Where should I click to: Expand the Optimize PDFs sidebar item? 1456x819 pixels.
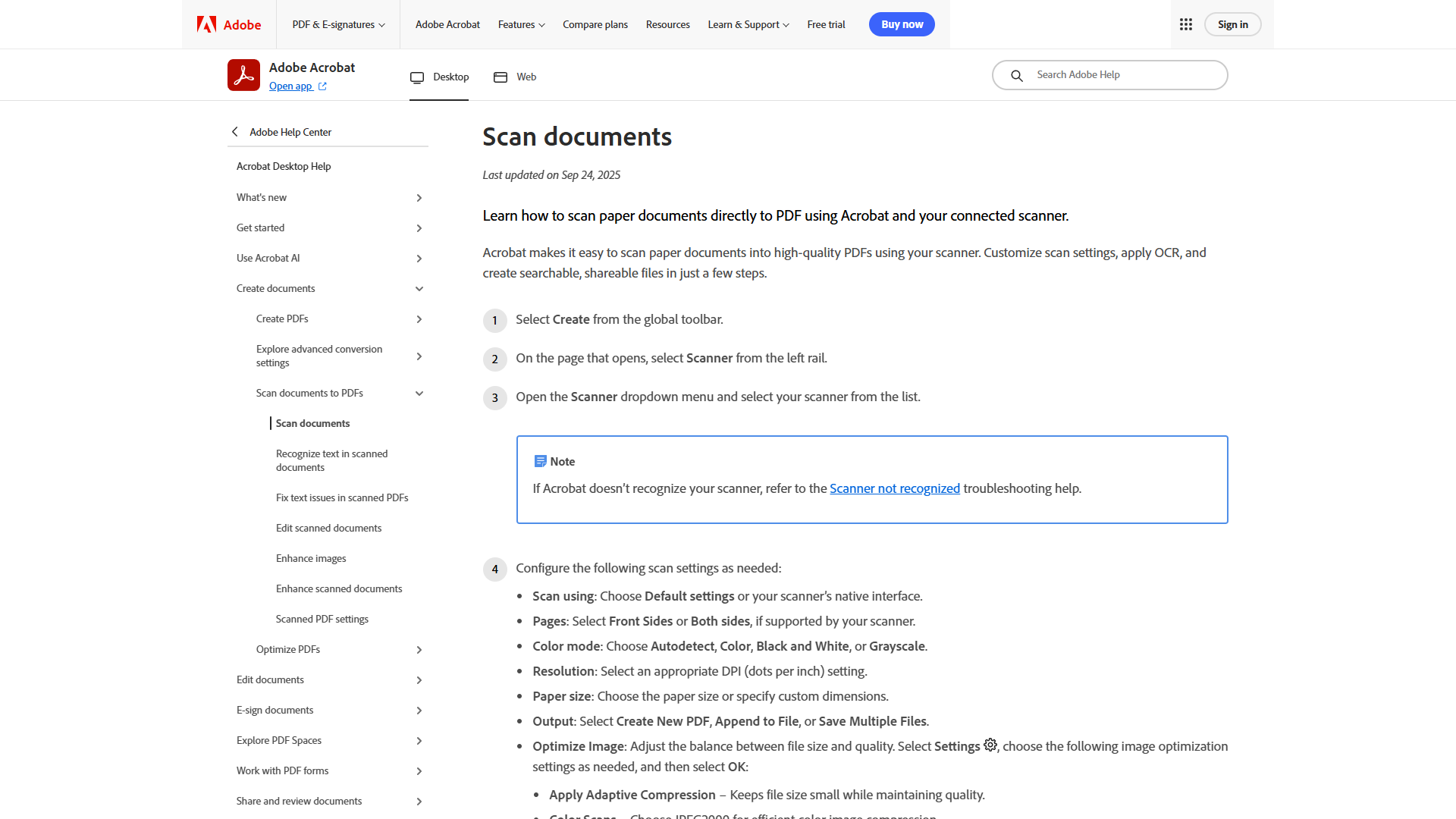[x=419, y=649]
